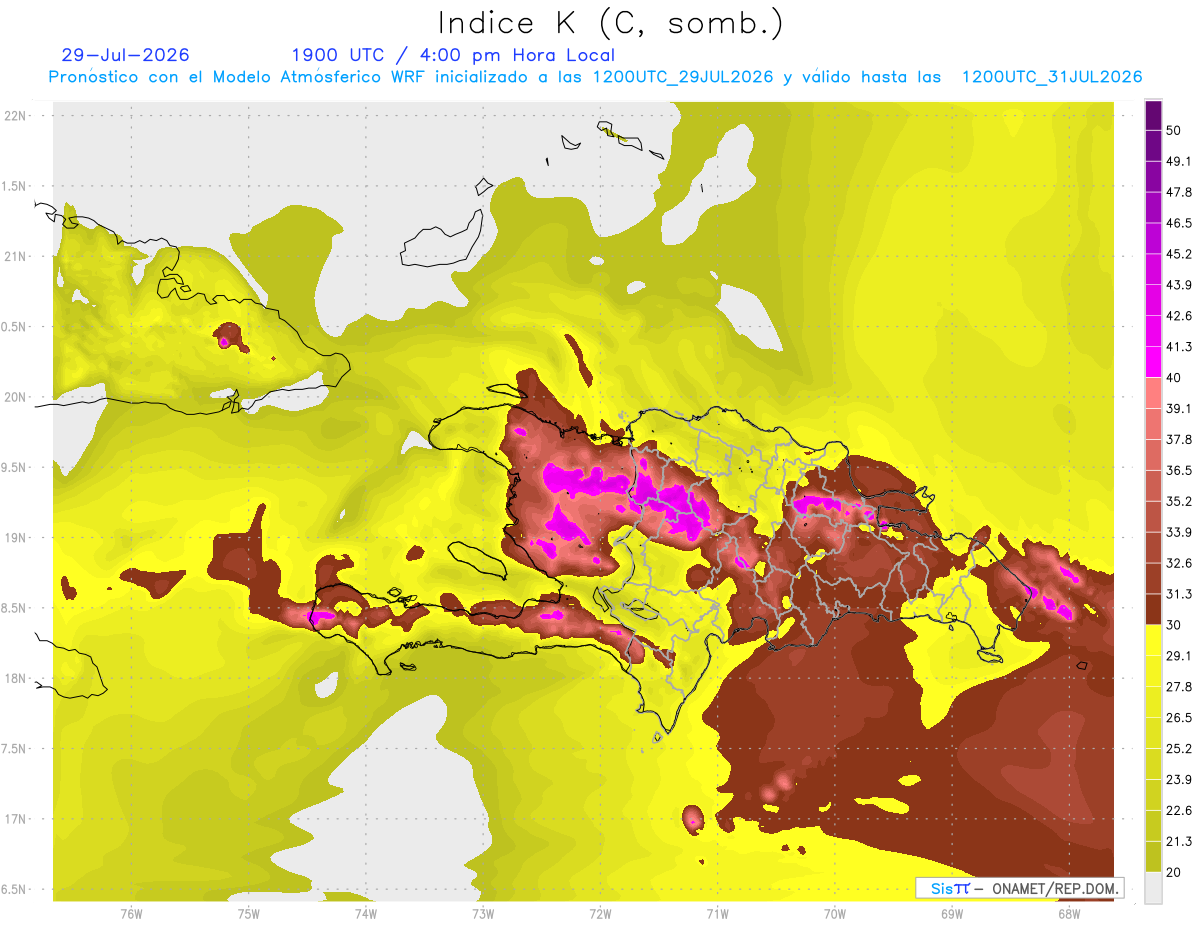Image resolution: width=1200 pixels, height=927 pixels.
Task: Click the salmon legend swatch between 39.1 and 40
Action: pyautogui.click(x=1153, y=393)
